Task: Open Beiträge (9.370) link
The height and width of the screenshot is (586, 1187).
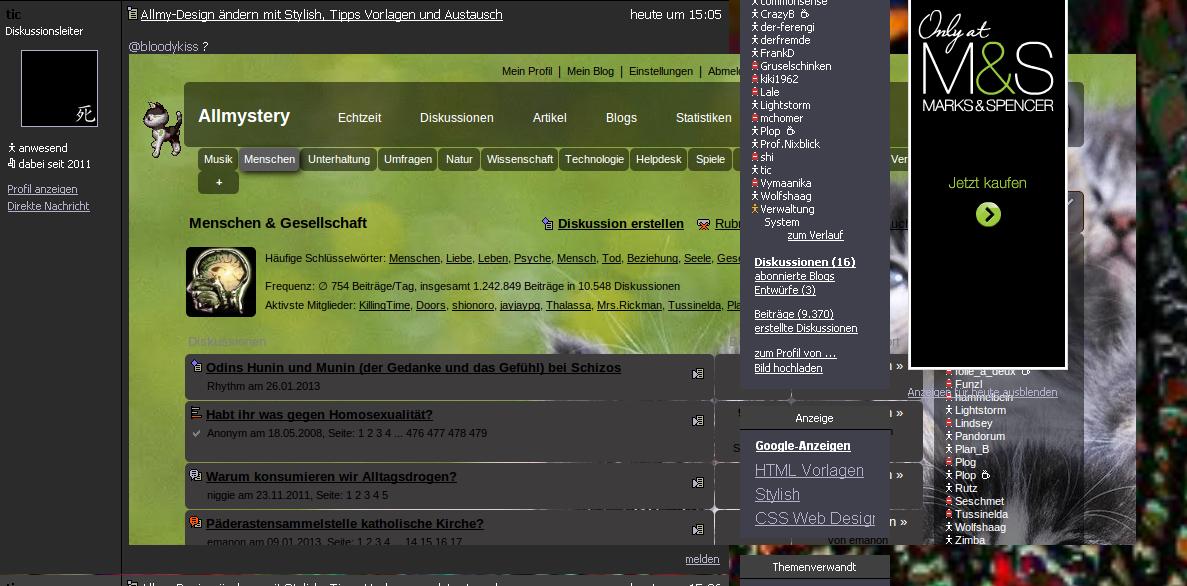Action: click(794, 314)
